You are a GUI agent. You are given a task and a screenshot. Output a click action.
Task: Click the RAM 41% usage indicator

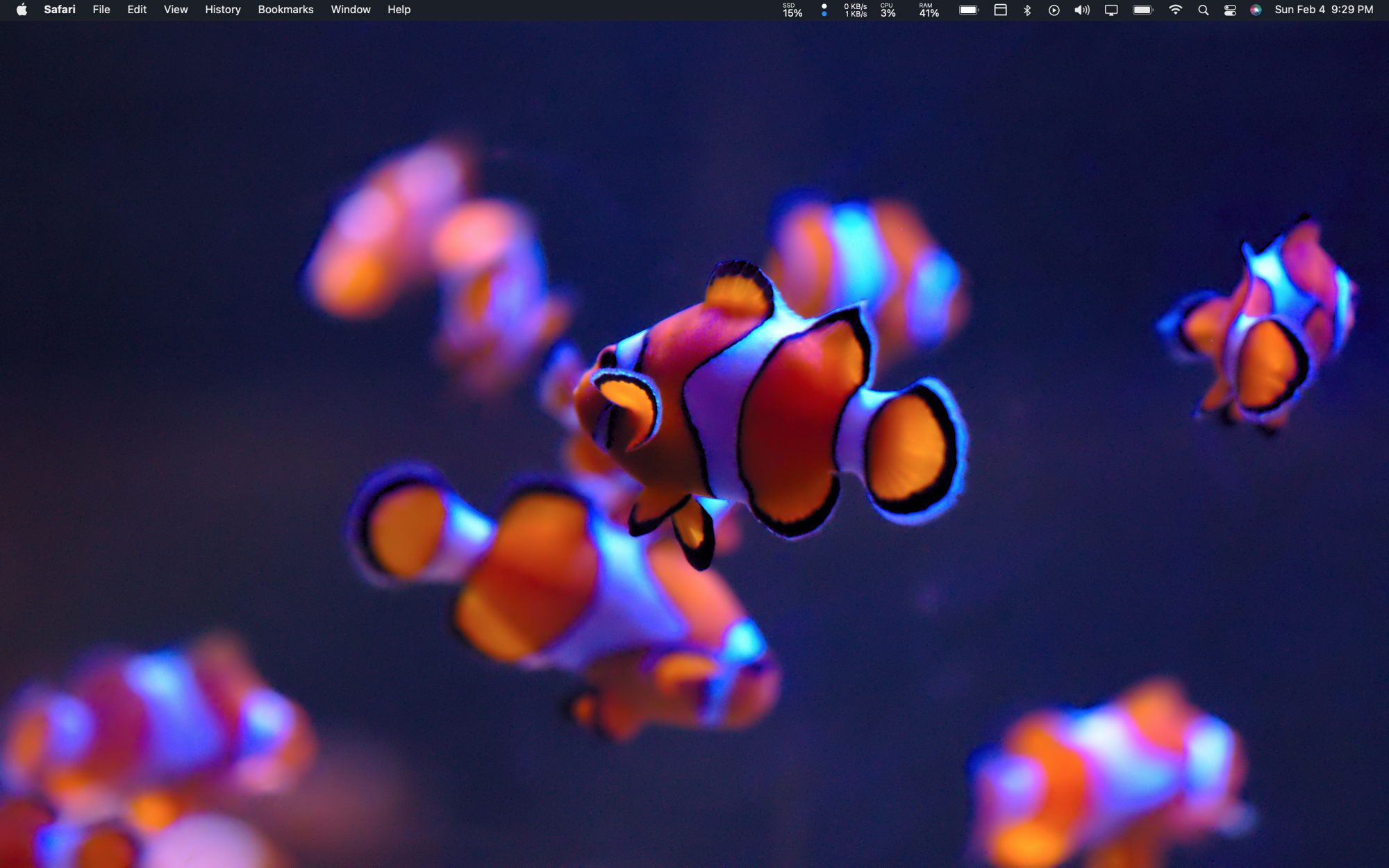(x=929, y=10)
